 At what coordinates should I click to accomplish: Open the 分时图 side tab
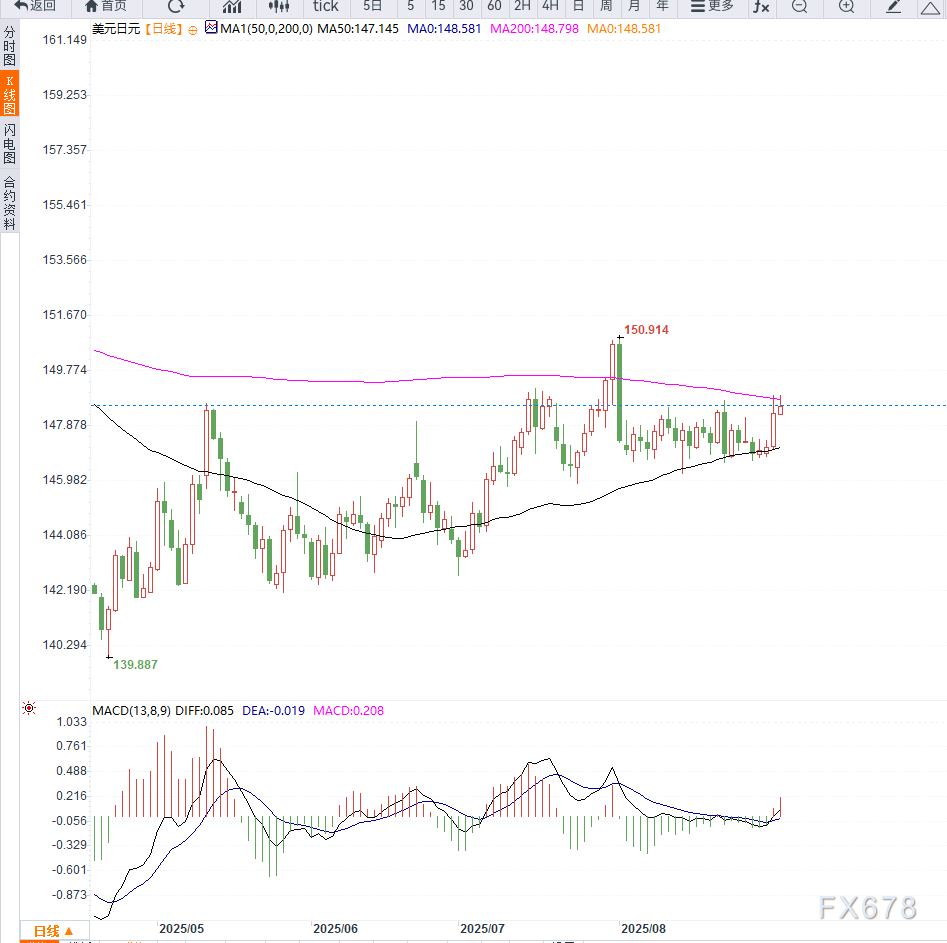tap(9, 46)
